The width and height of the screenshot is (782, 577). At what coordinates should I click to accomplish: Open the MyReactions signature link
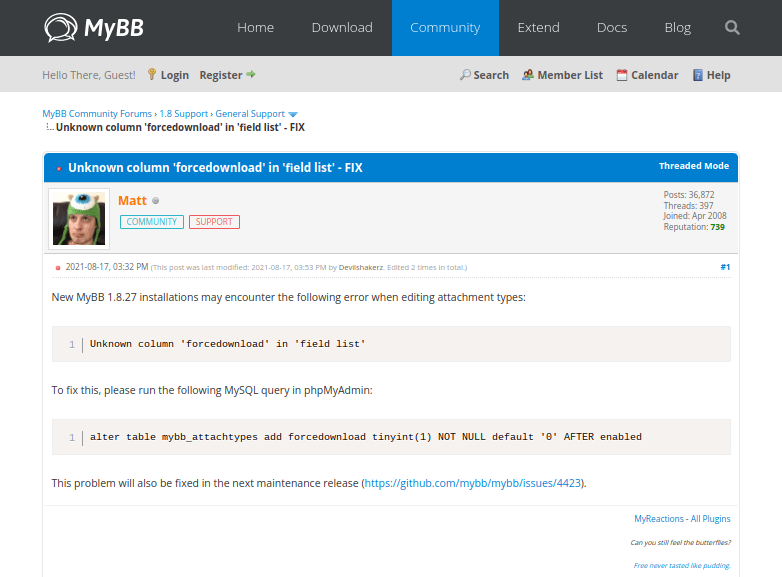tap(658, 519)
